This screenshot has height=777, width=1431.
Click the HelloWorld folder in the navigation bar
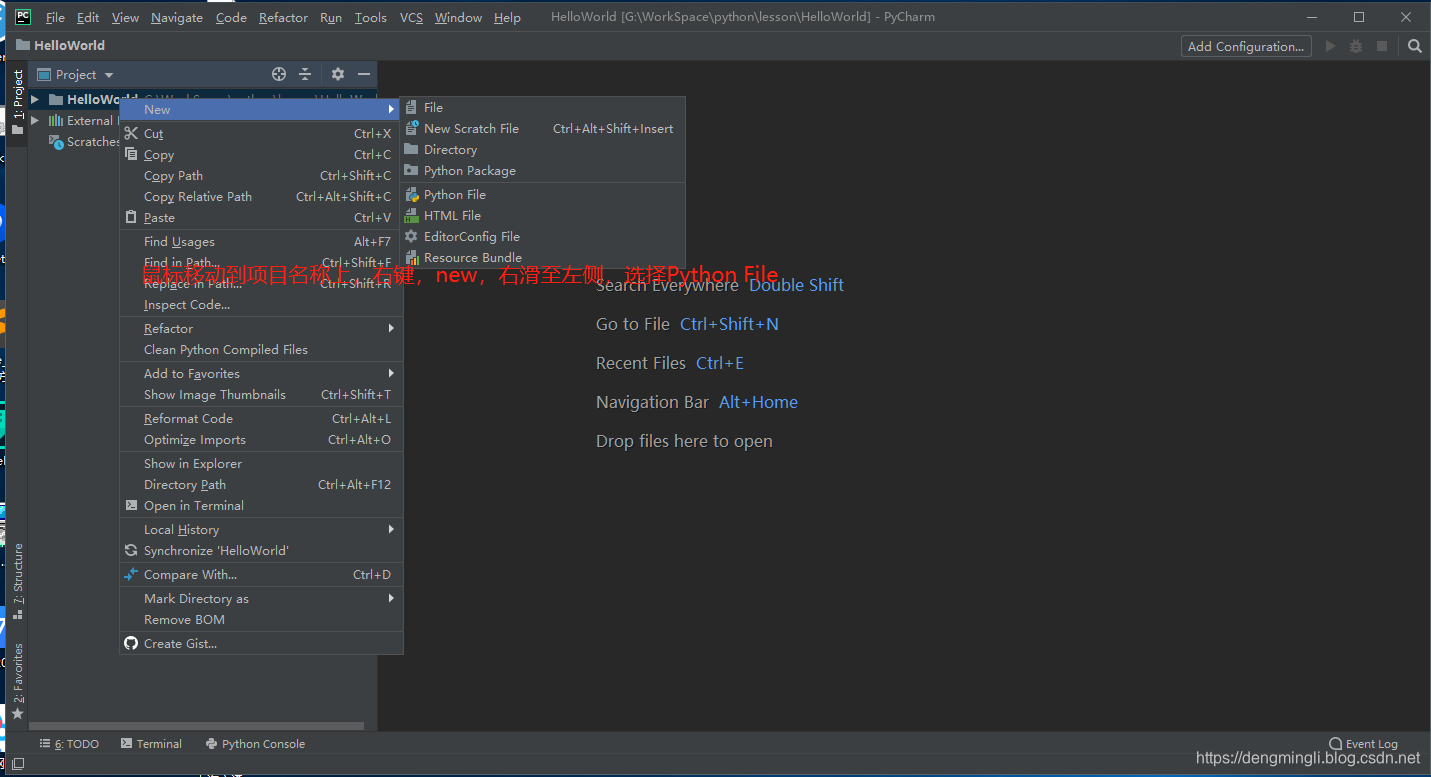click(x=60, y=45)
